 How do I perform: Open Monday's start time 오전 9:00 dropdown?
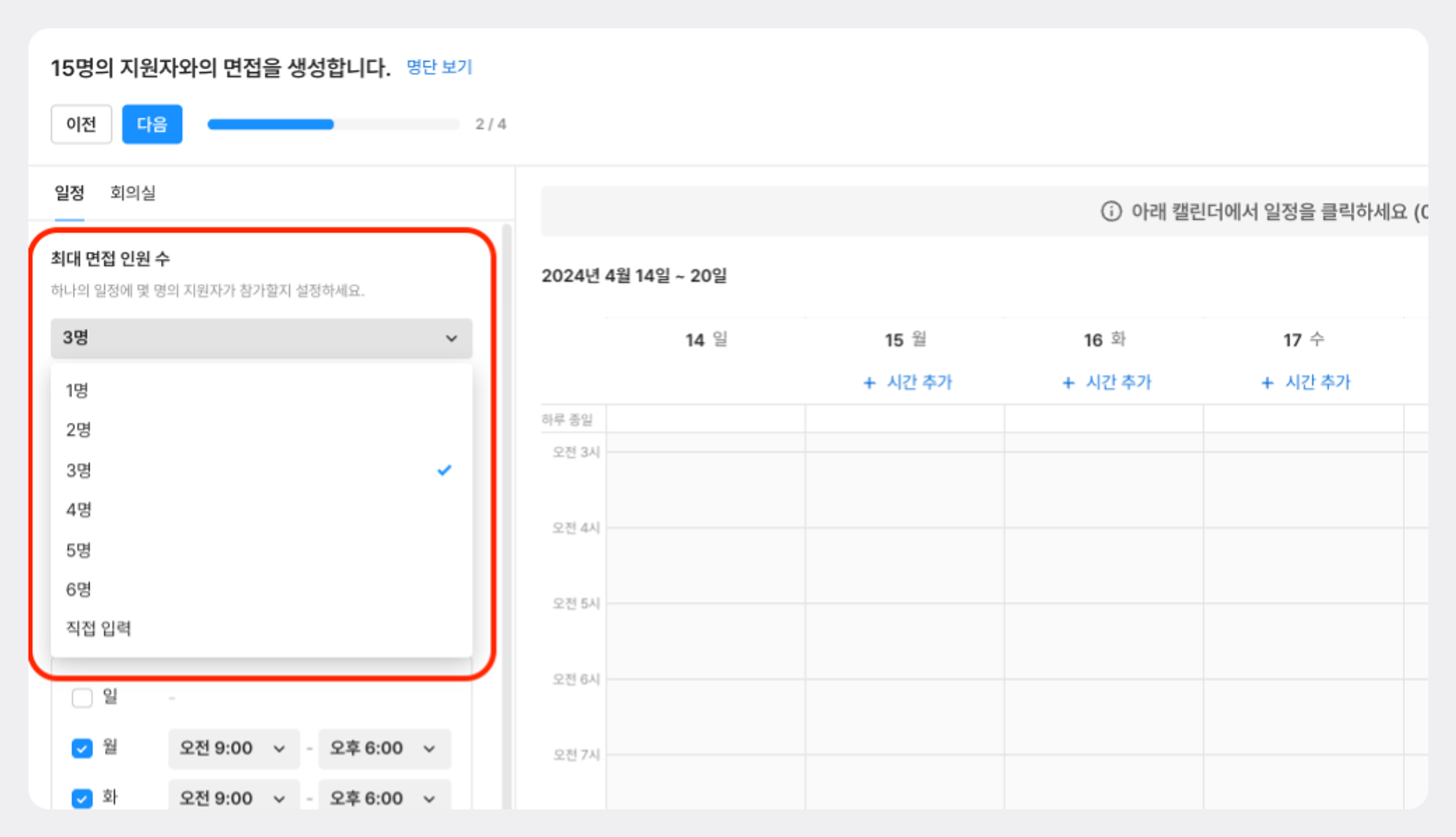[x=234, y=748]
